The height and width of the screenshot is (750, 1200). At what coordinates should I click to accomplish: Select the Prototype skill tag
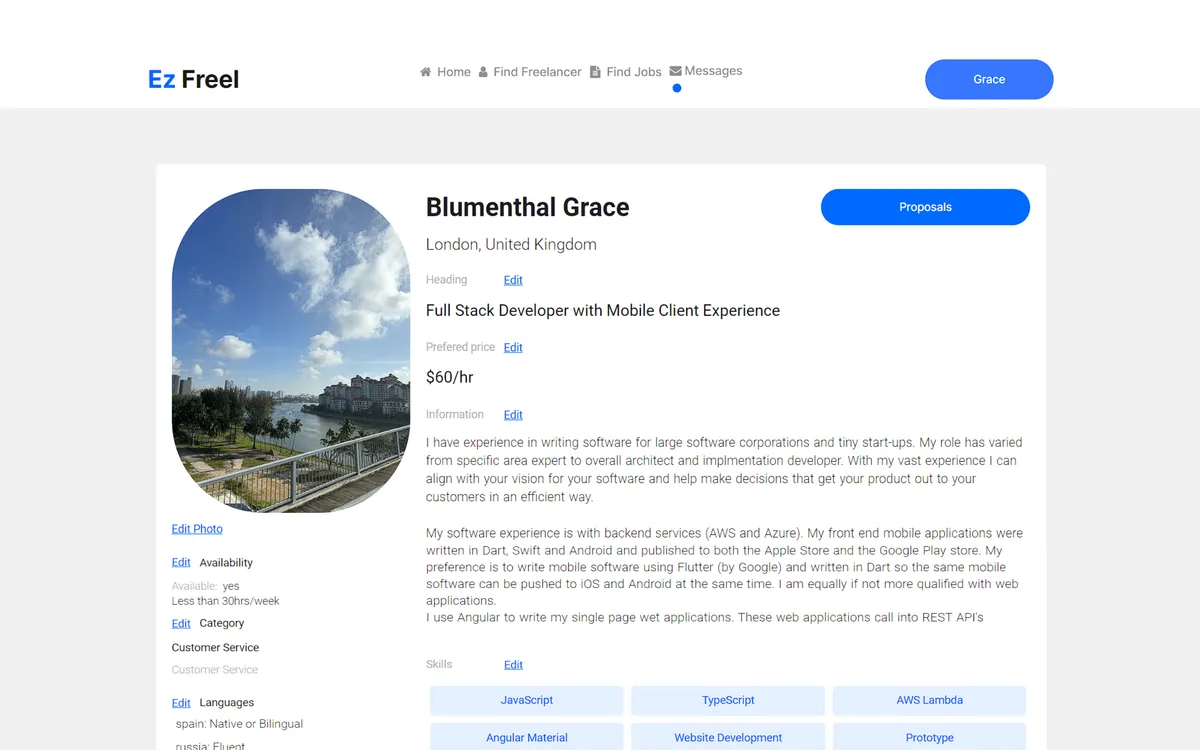click(x=929, y=737)
